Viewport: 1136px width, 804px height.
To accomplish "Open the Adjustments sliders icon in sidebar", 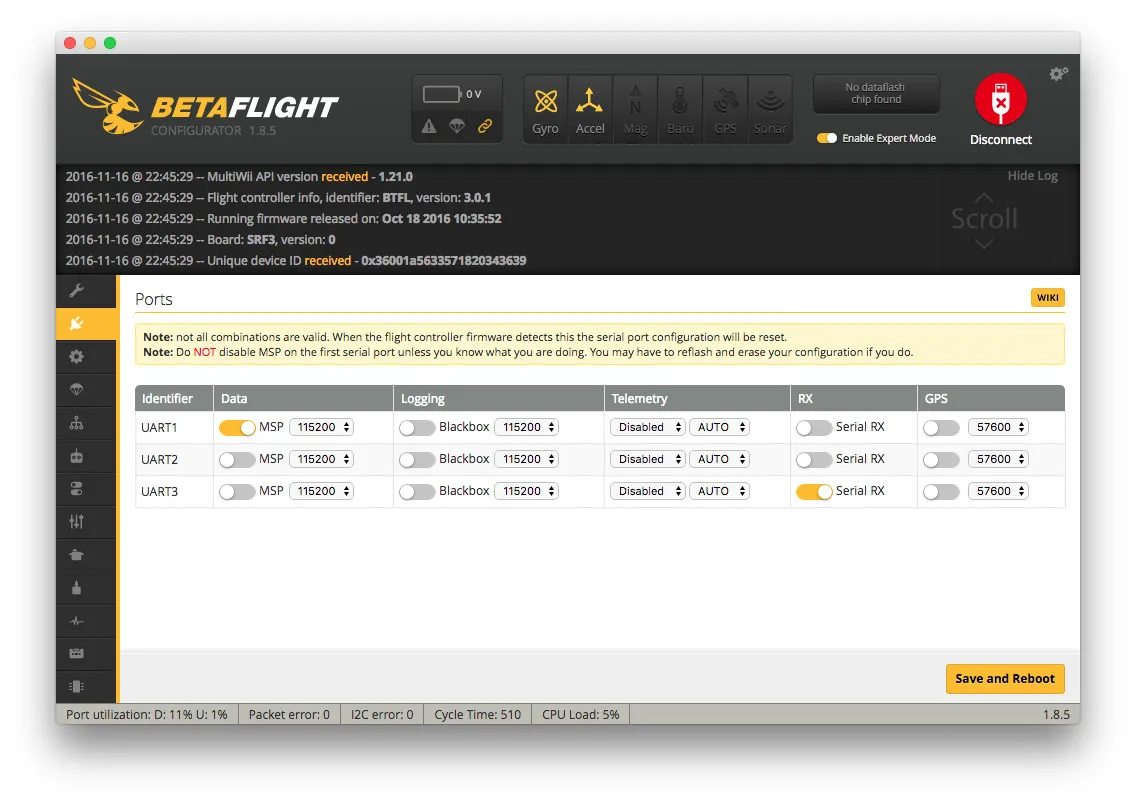I will (x=76, y=522).
